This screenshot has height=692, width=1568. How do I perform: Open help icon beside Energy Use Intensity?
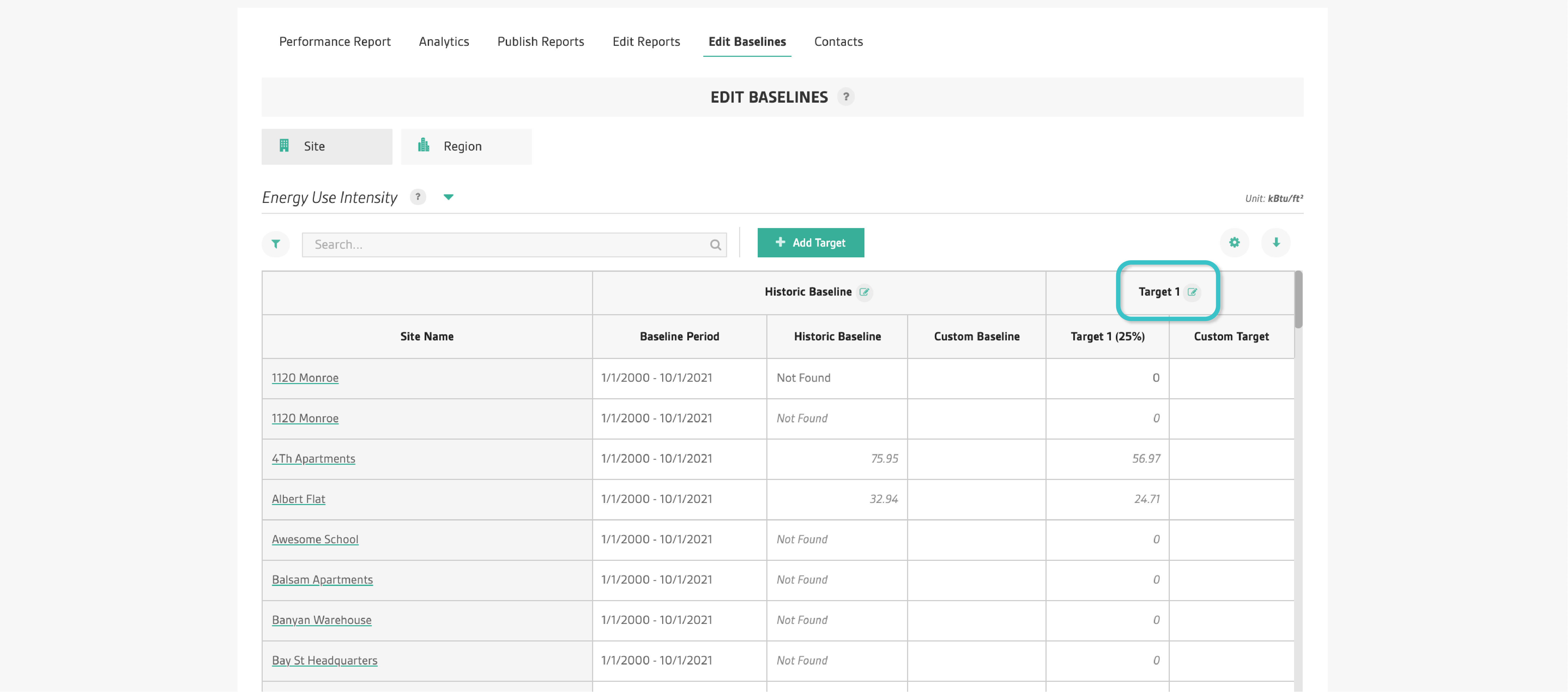pos(418,197)
